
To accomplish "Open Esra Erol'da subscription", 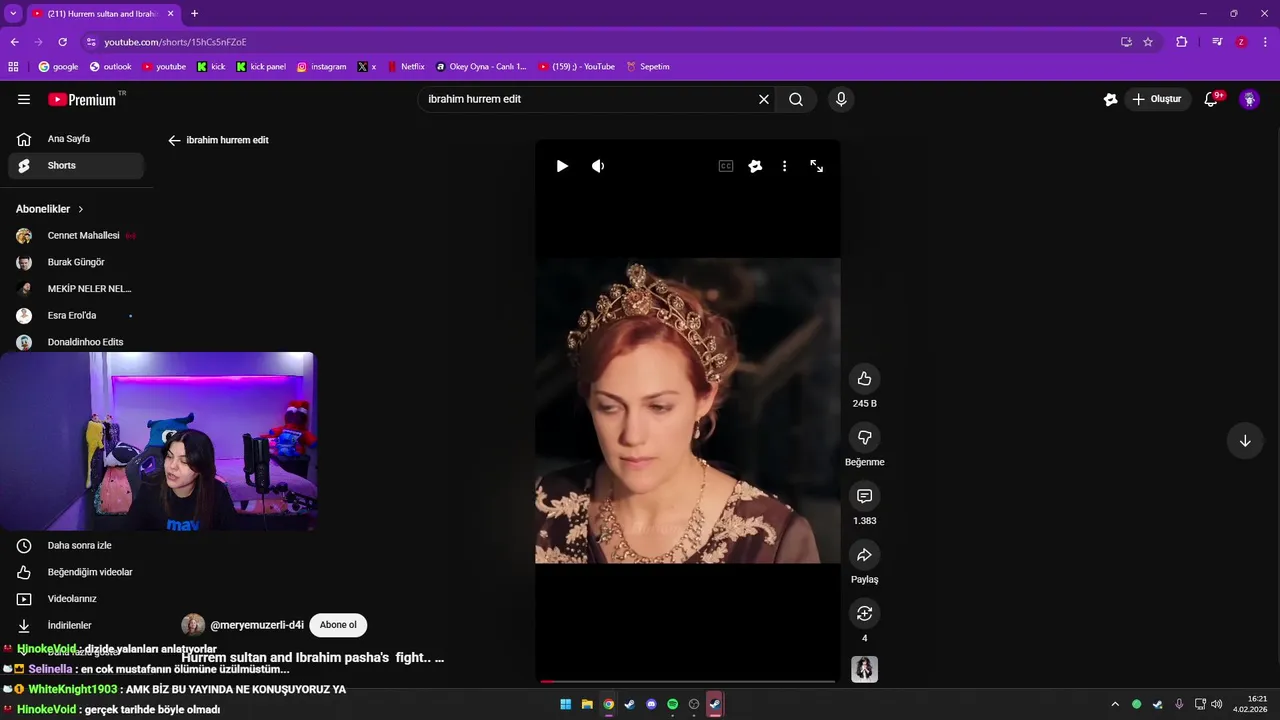I will [x=76, y=316].
